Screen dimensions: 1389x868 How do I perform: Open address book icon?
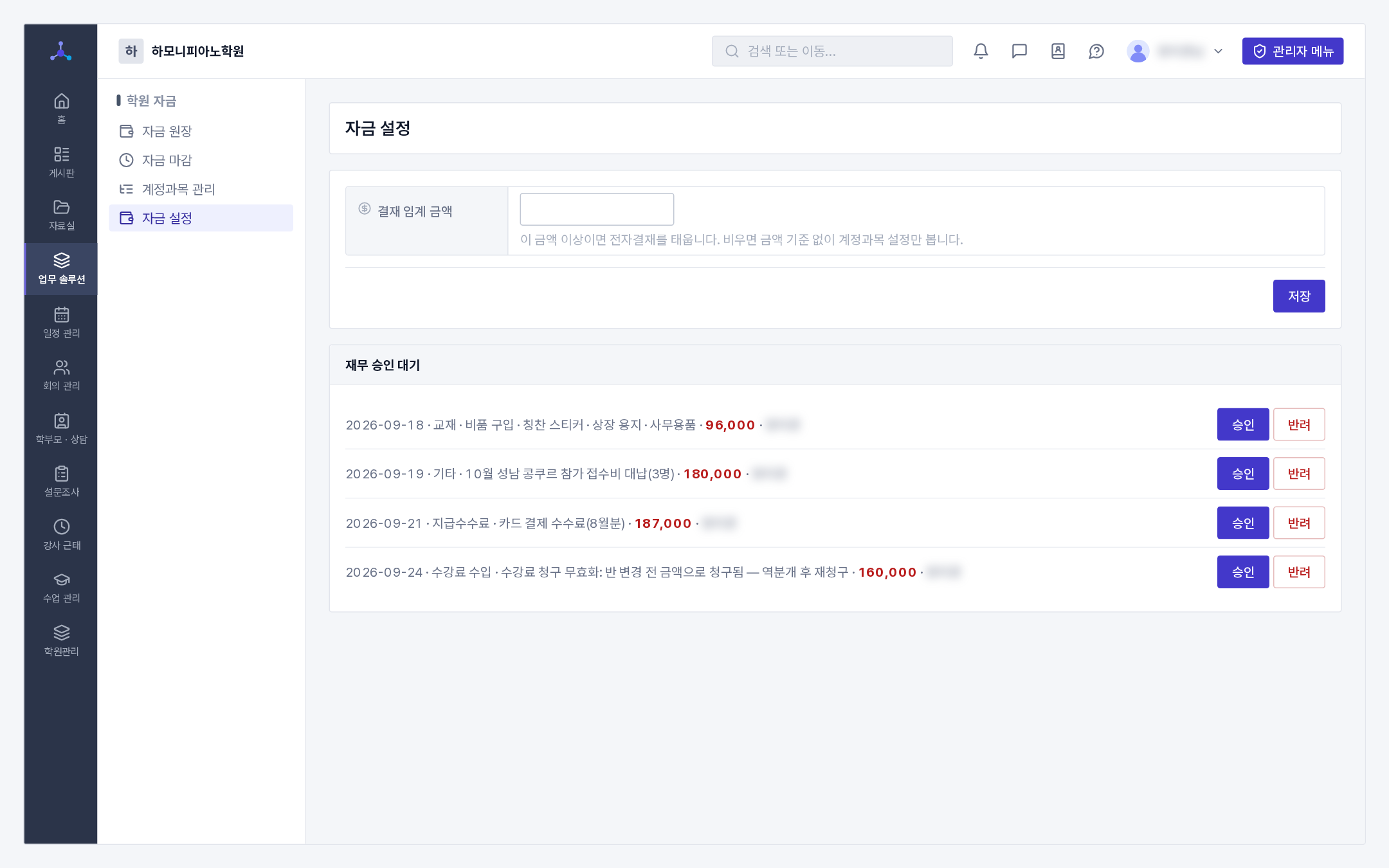(x=1058, y=51)
